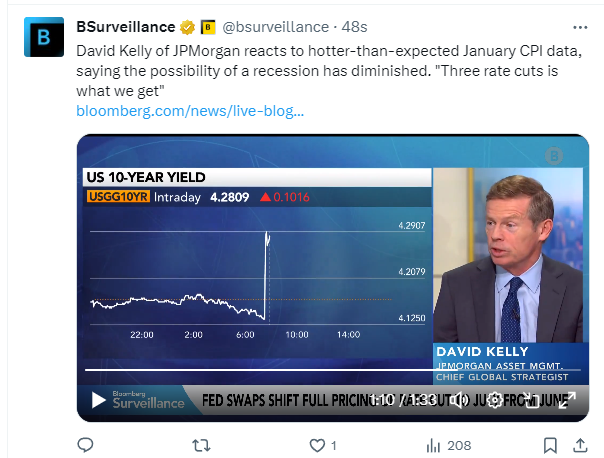Bookmark this tweet
The image size is (604, 458).
tap(551, 444)
